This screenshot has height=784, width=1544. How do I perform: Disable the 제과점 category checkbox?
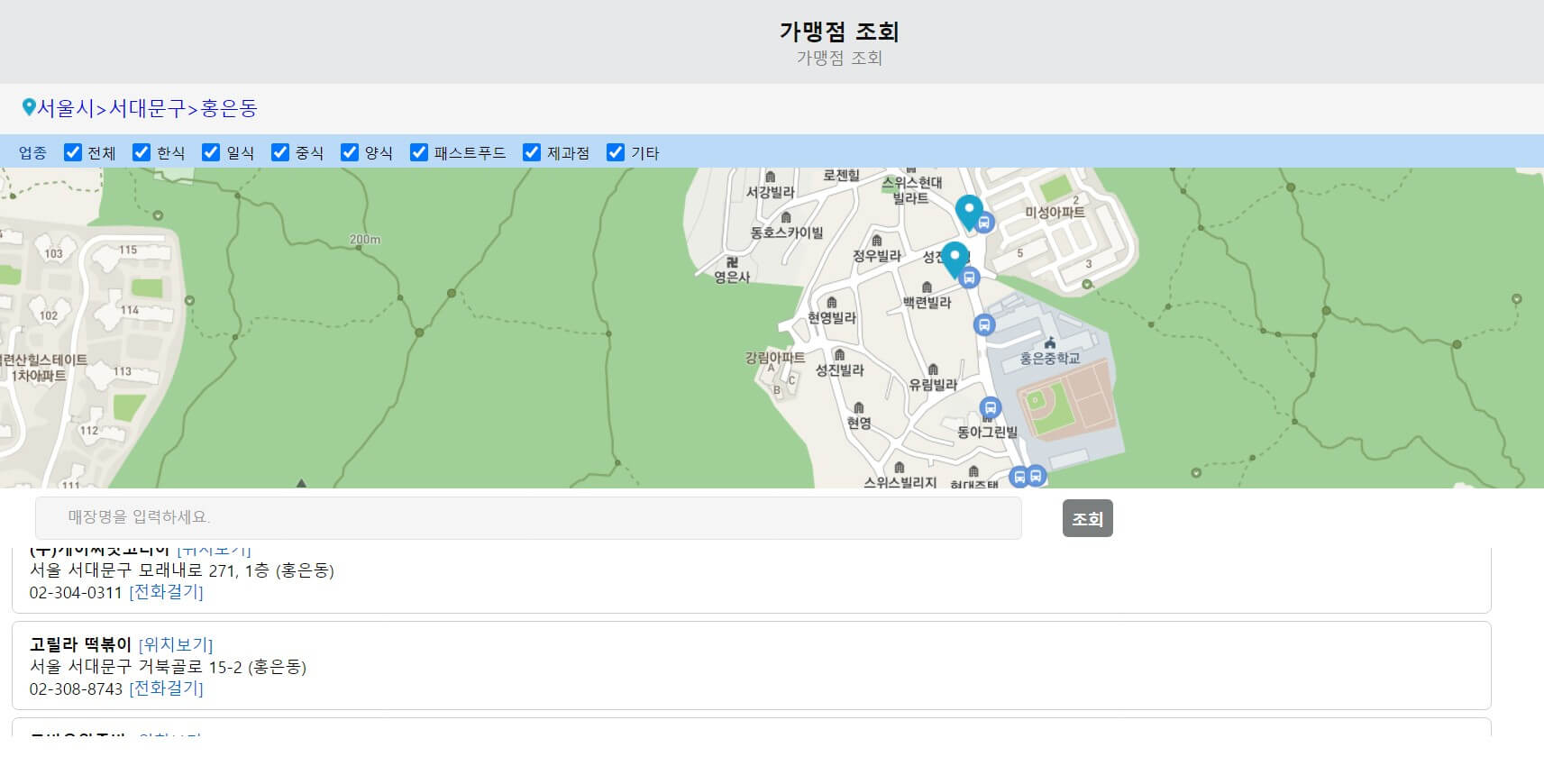click(x=532, y=152)
